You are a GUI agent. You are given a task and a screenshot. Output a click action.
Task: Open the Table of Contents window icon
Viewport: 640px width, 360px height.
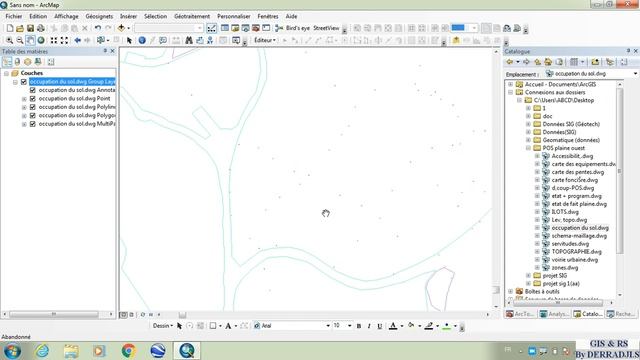click(224, 28)
